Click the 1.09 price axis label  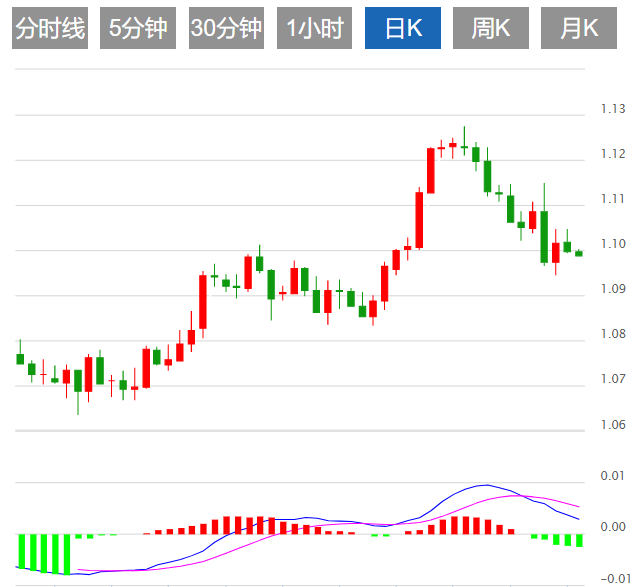pos(613,289)
